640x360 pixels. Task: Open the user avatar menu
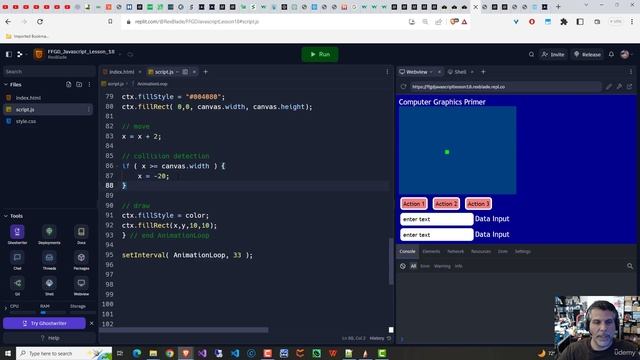625,54
